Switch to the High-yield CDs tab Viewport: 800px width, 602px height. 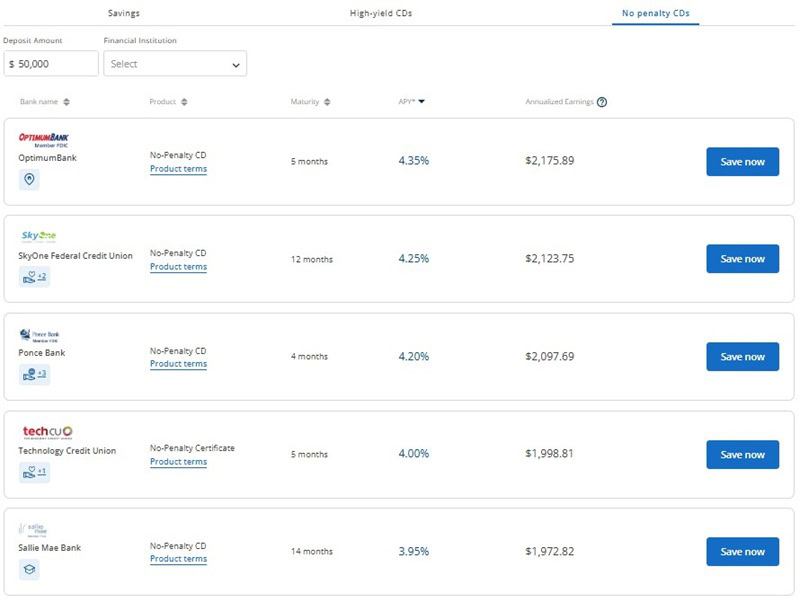coord(381,13)
